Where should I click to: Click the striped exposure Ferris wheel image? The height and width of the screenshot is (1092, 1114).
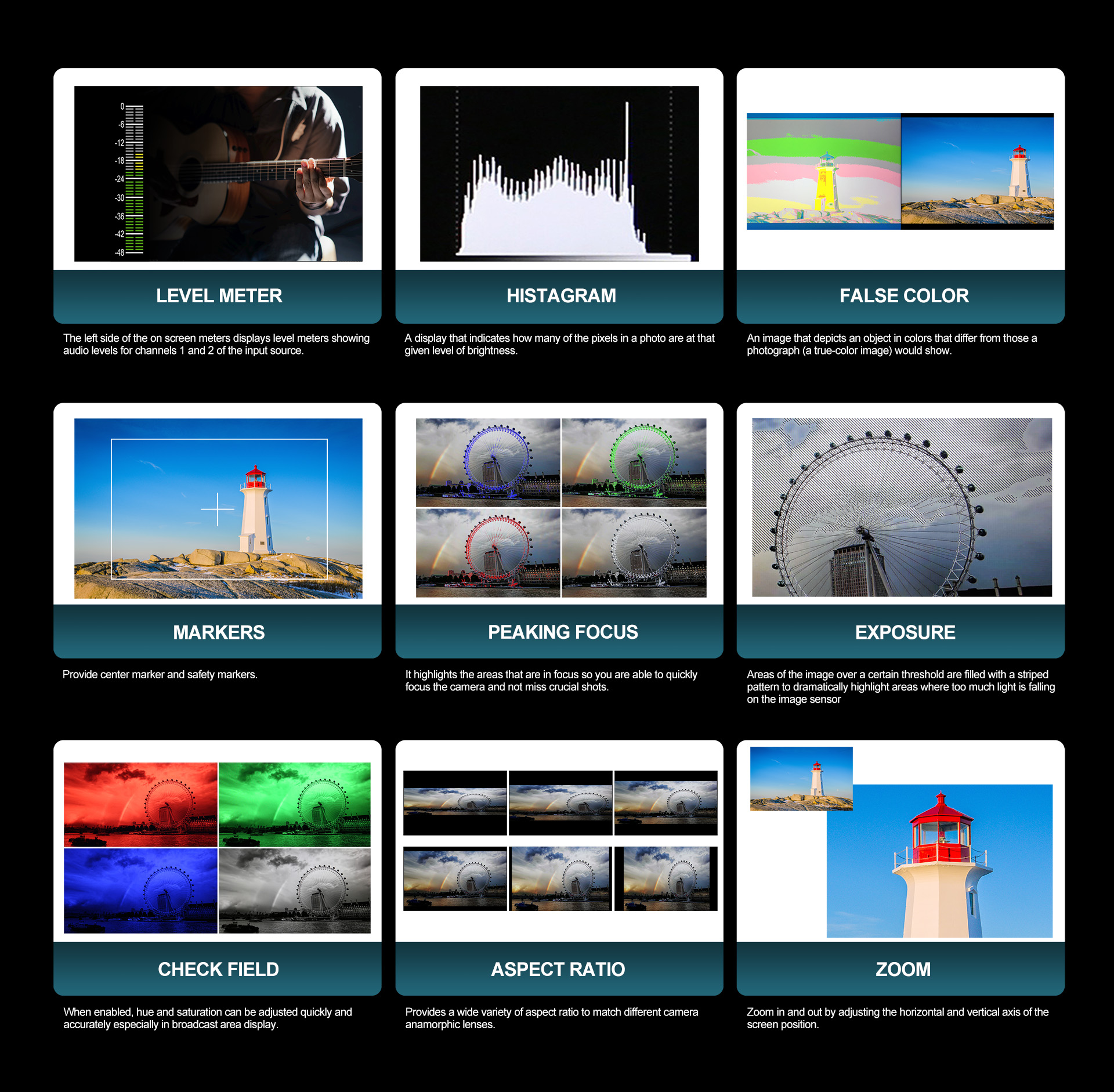(902, 507)
